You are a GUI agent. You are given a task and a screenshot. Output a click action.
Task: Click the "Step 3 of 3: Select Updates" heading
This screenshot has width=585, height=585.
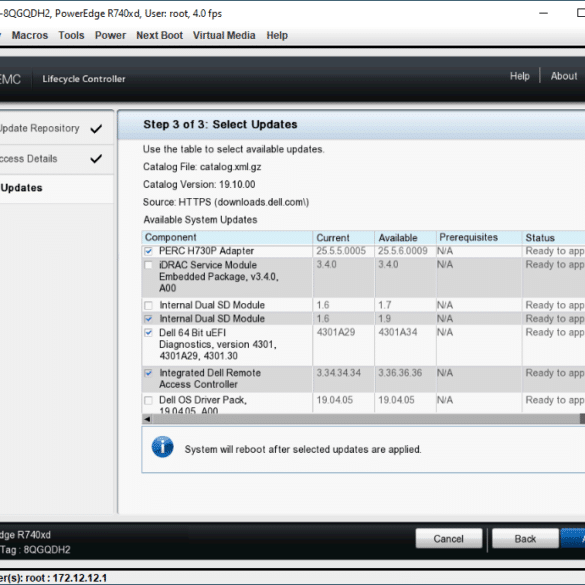pyautogui.click(x=220, y=125)
